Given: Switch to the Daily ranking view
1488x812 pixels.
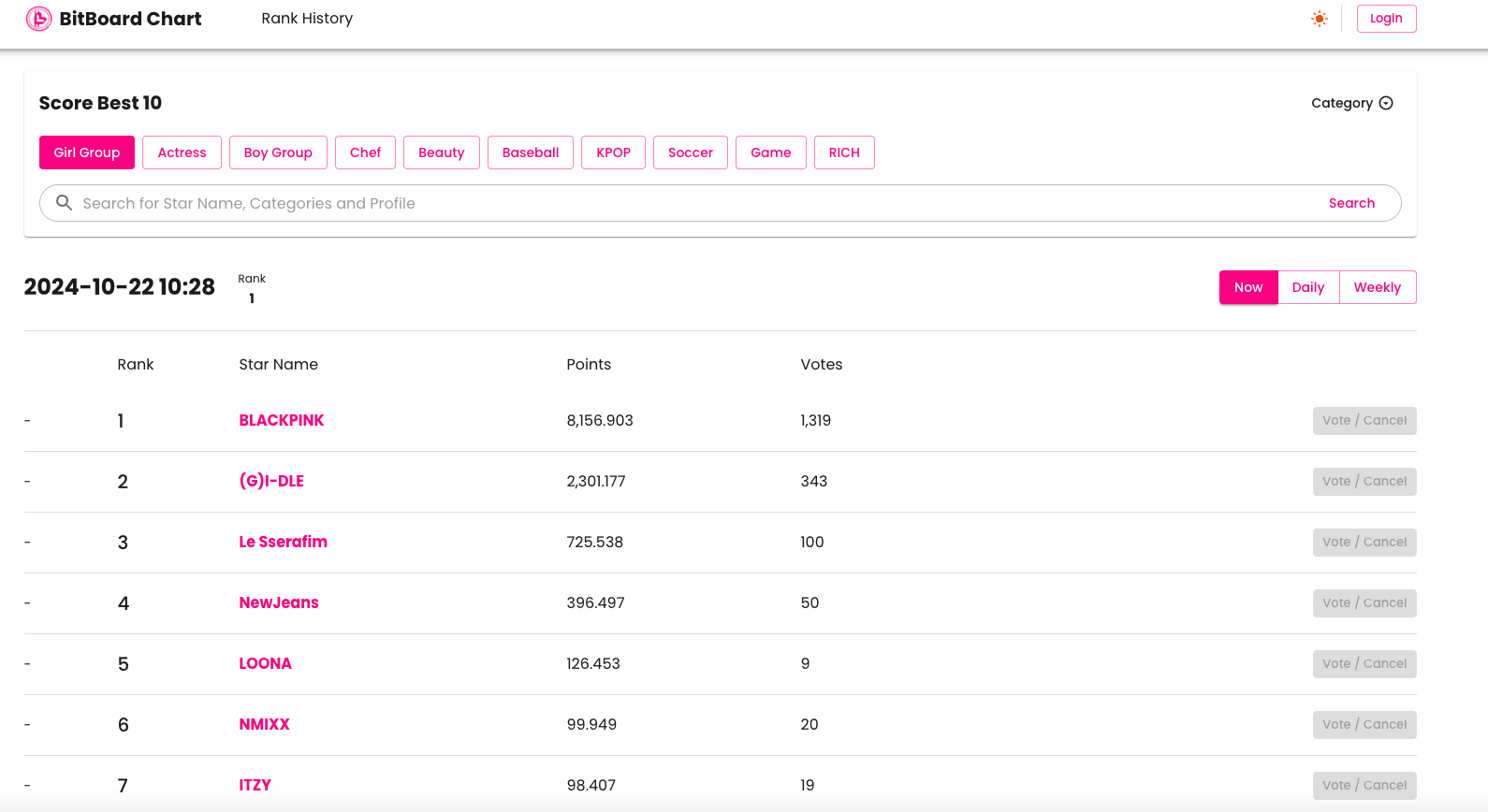Looking at the screenshot, I should pyautogui.click(x=1308, y=287).
